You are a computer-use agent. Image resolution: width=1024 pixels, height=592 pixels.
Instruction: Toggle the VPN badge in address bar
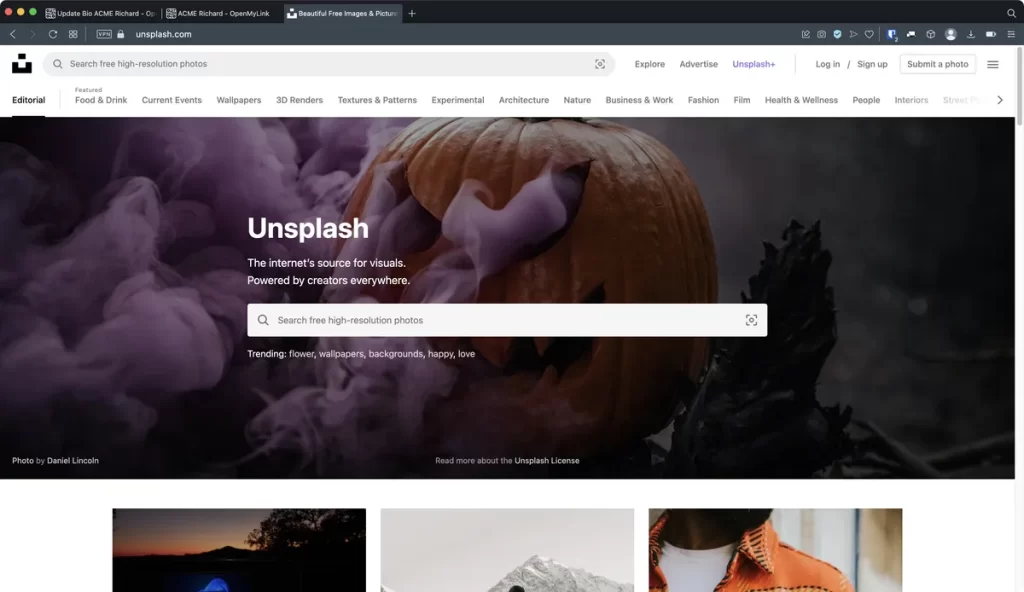[104, 34]
